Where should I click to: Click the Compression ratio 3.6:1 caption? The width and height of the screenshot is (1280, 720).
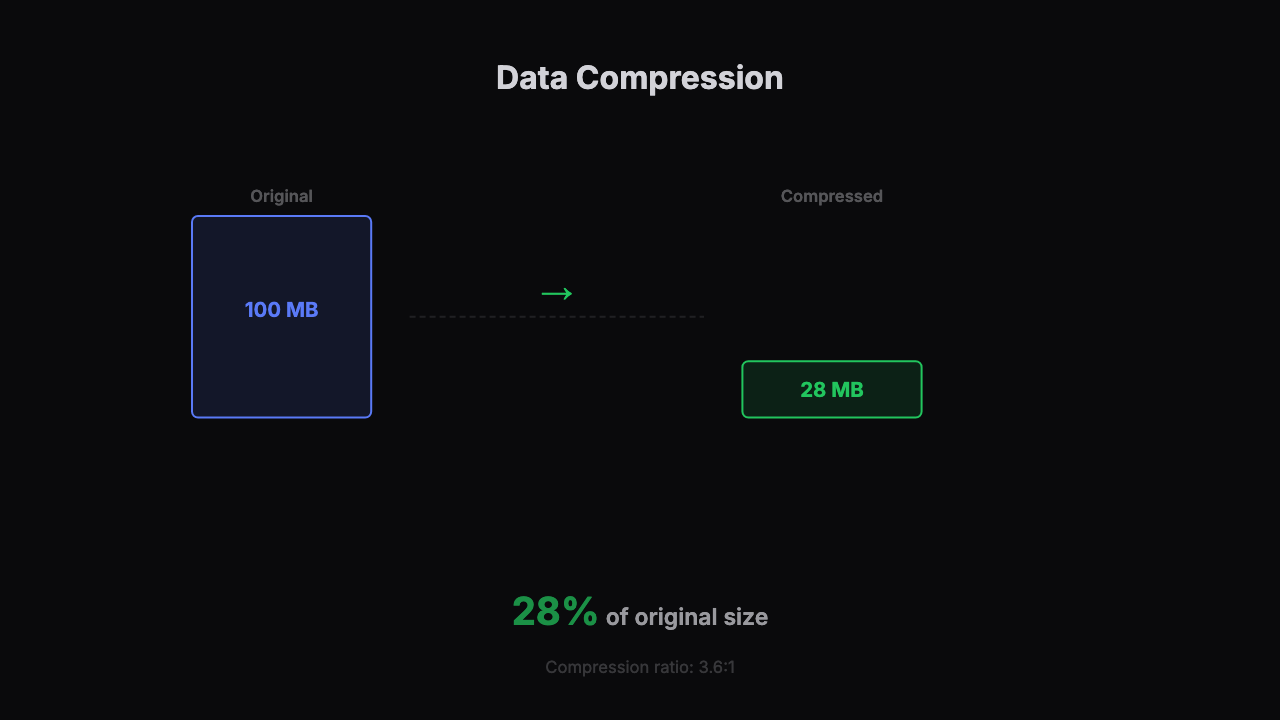coord(640,667)
